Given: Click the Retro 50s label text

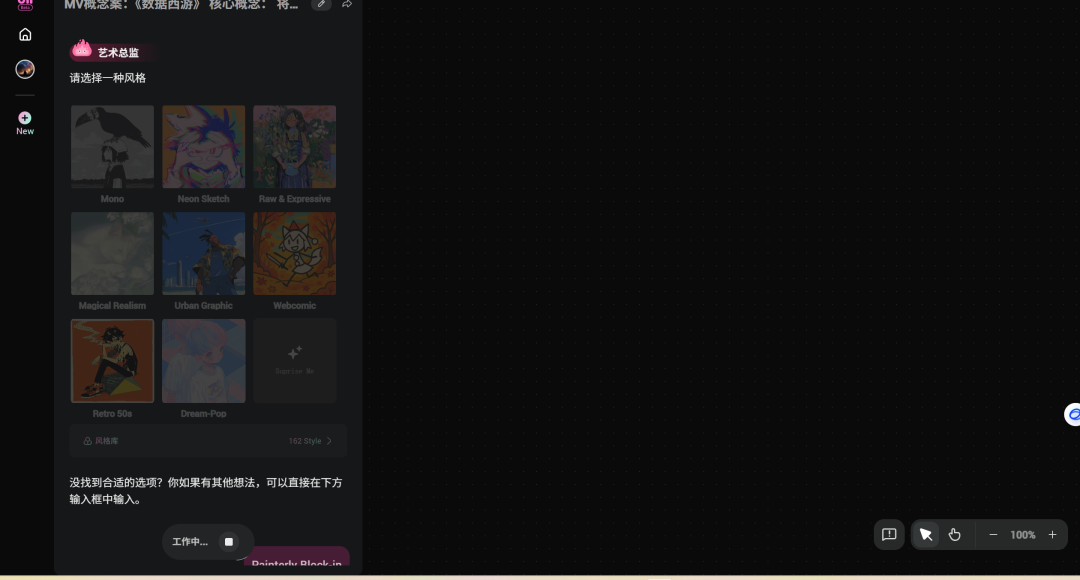Looking at the screenshot, I should point(112,414).
